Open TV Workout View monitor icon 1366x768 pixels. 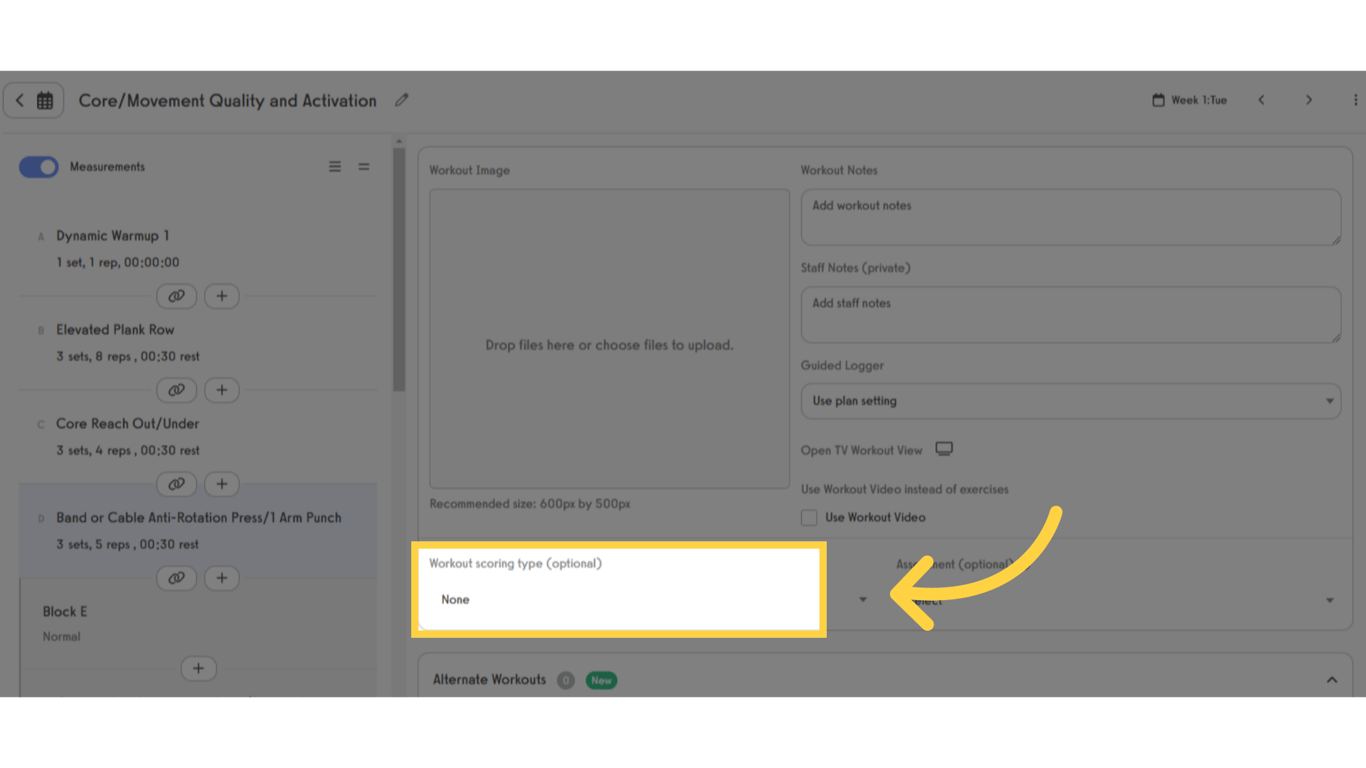944,449
